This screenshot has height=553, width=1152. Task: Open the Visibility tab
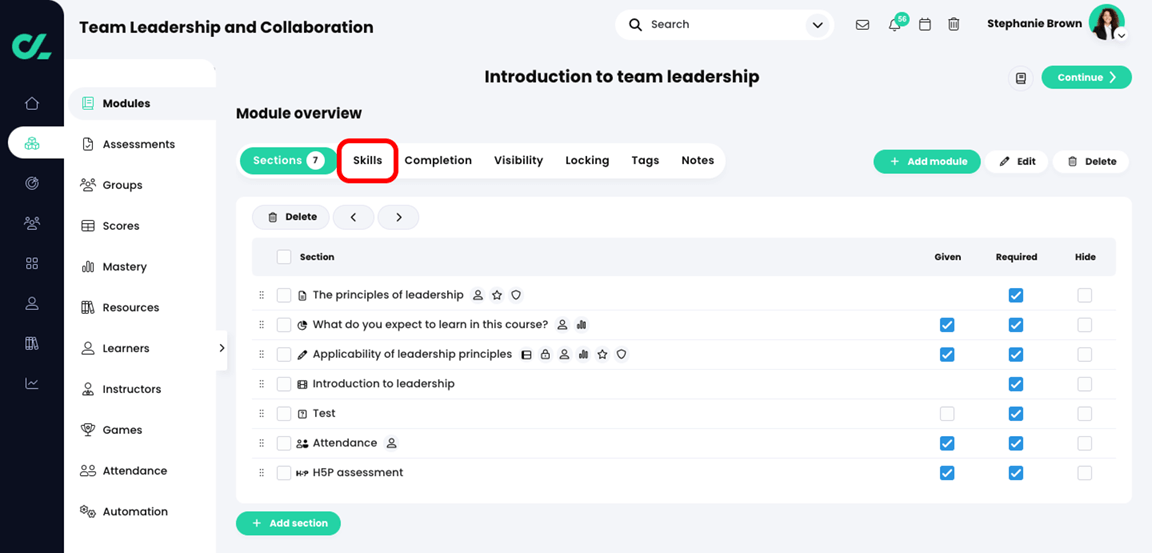(518, 160)
